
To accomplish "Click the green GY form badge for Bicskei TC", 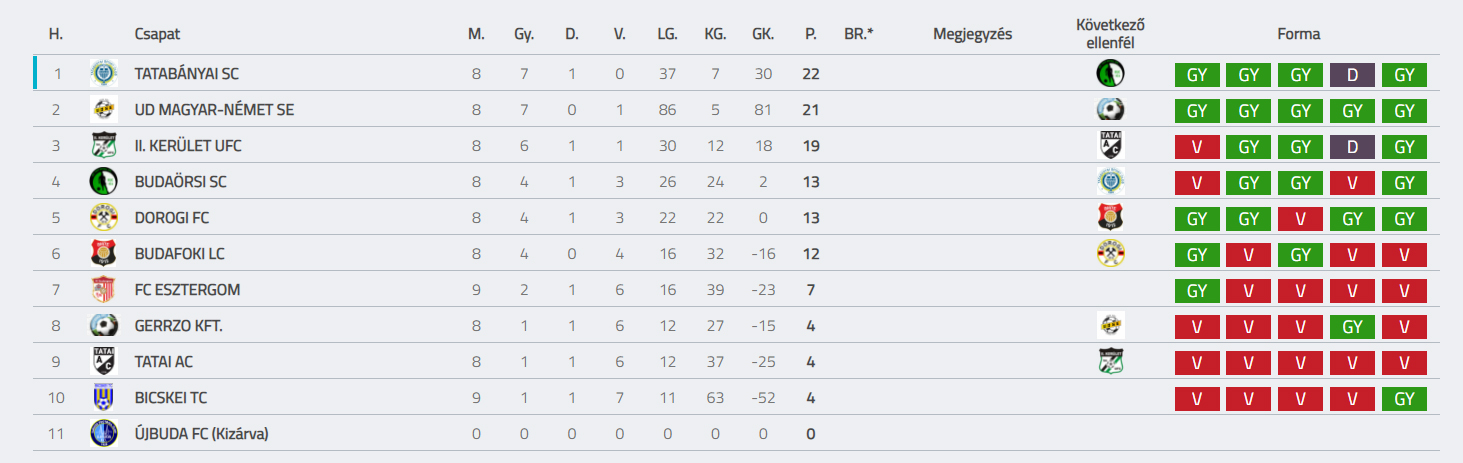I will point(1404,399).
